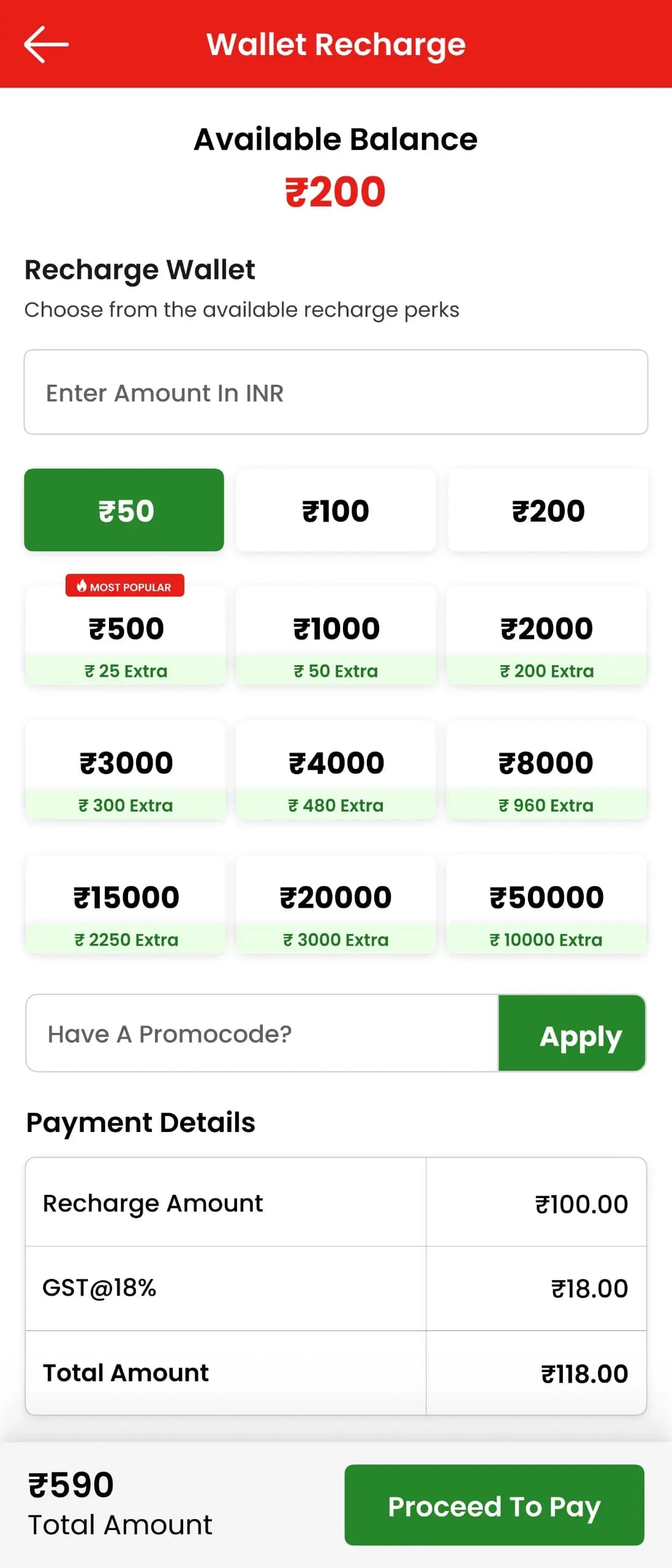Click the Enter Amount In INR field
The height and width of the screenshot is (1568, 672).
336,392
